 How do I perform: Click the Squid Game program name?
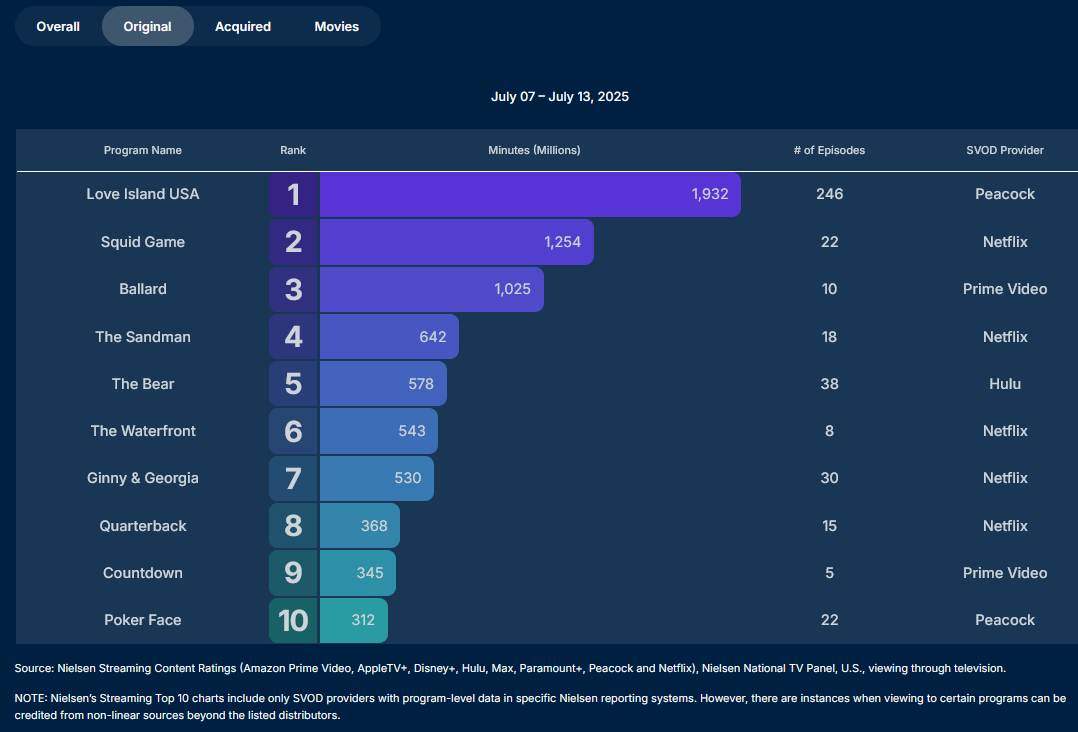[143, 242]
